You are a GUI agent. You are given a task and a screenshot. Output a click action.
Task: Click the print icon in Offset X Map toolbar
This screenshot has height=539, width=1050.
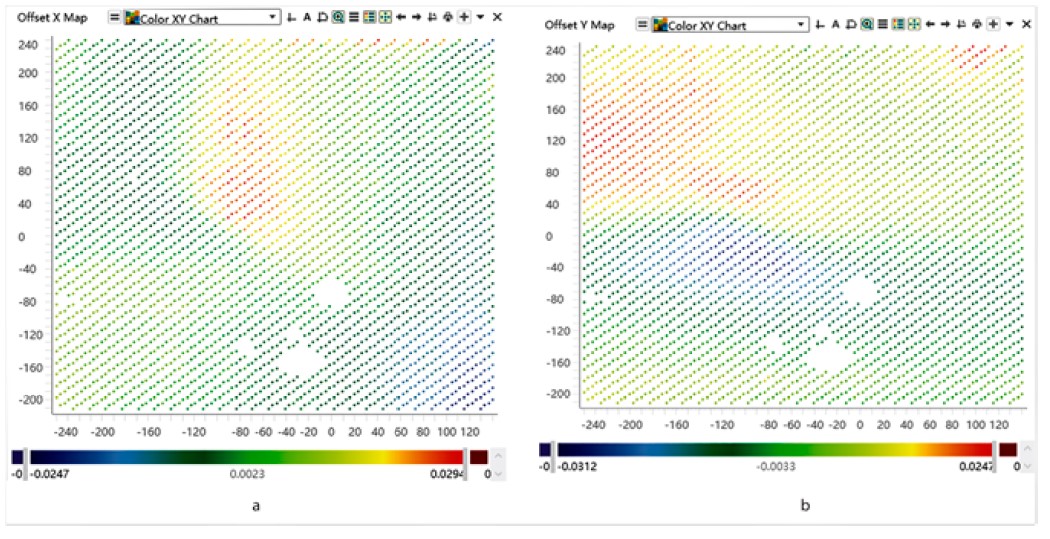447,17
